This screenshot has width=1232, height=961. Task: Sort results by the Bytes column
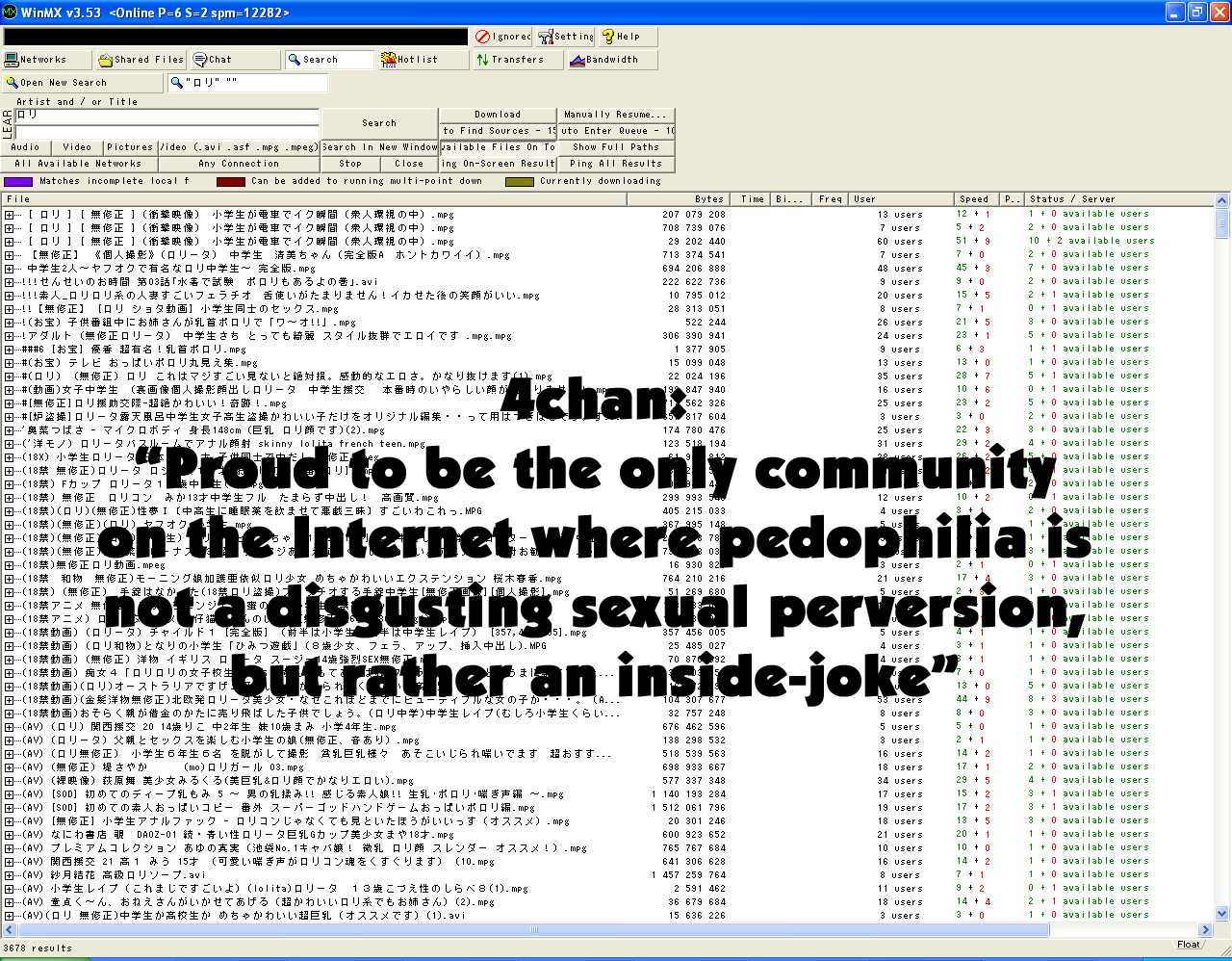point(678,199)
